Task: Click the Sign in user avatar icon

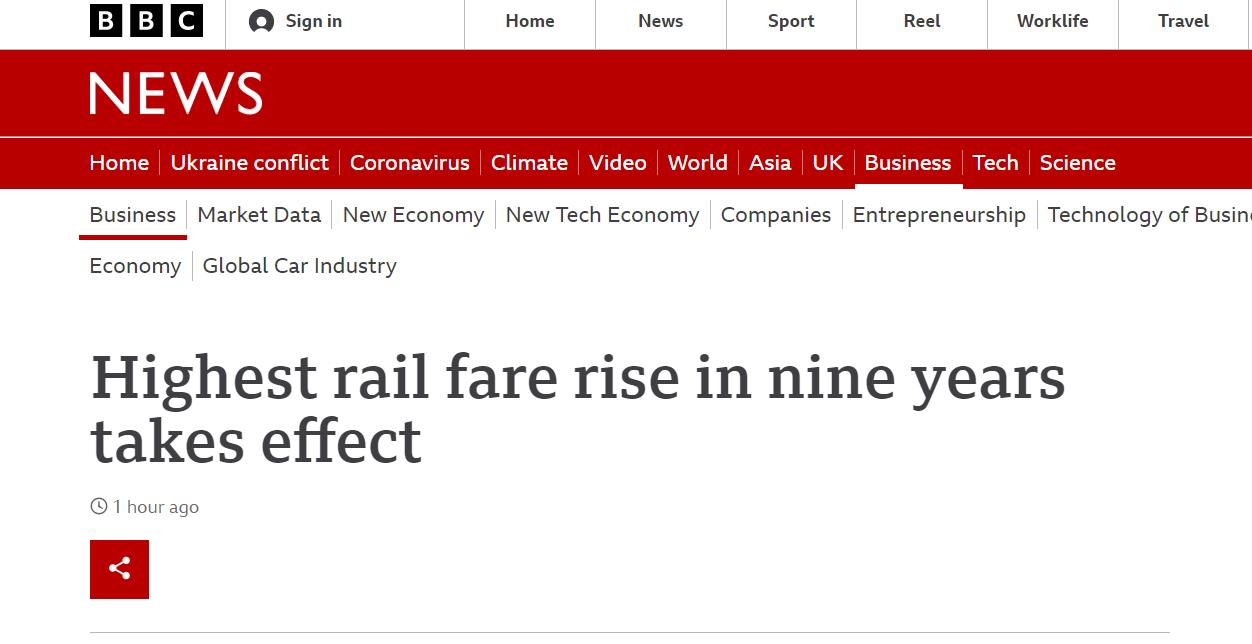Action: tap(261, 21)
